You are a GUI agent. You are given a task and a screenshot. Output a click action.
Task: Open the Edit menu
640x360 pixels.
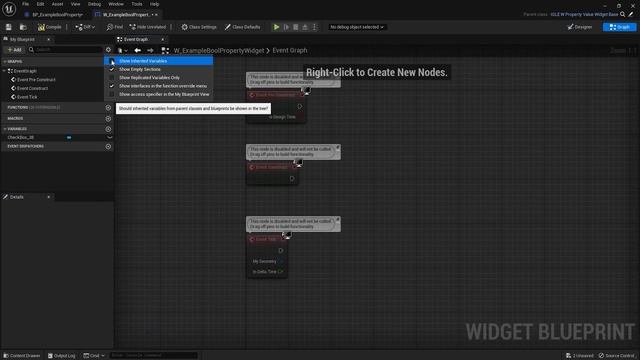pyautogui.click(x=40, y=4)
